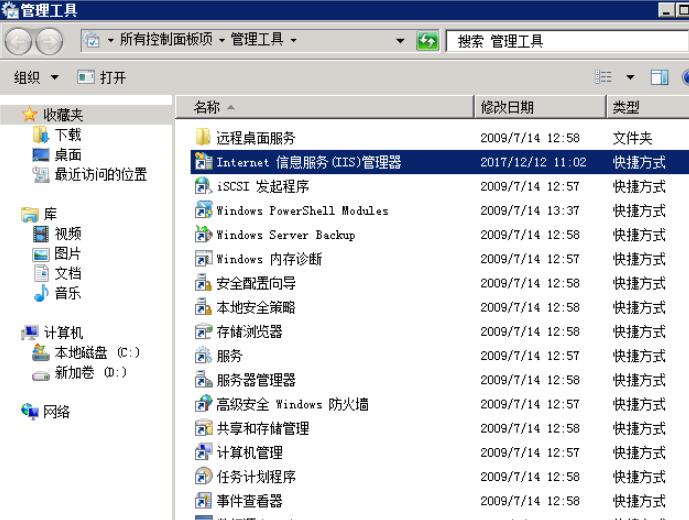Open the 组织 dropdown menu
The width and height of the screenshot is (689, 520).
click(x=36, y=77)
